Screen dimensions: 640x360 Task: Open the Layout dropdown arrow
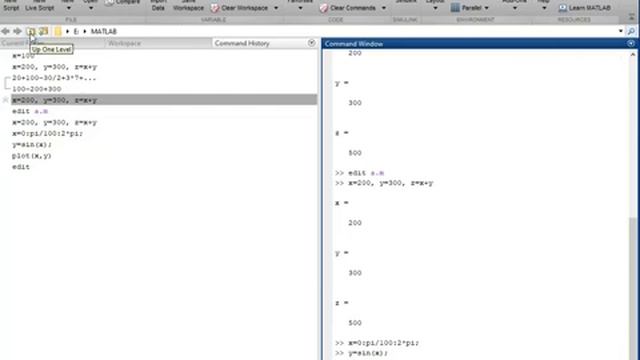pyautogui.click(x=435, y=8)
